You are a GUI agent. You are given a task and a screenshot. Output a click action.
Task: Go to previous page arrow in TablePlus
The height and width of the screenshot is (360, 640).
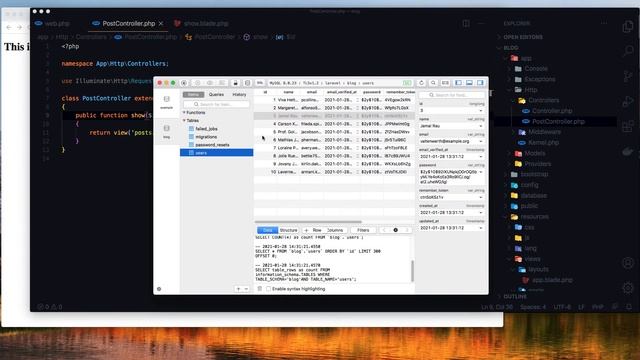384,230
